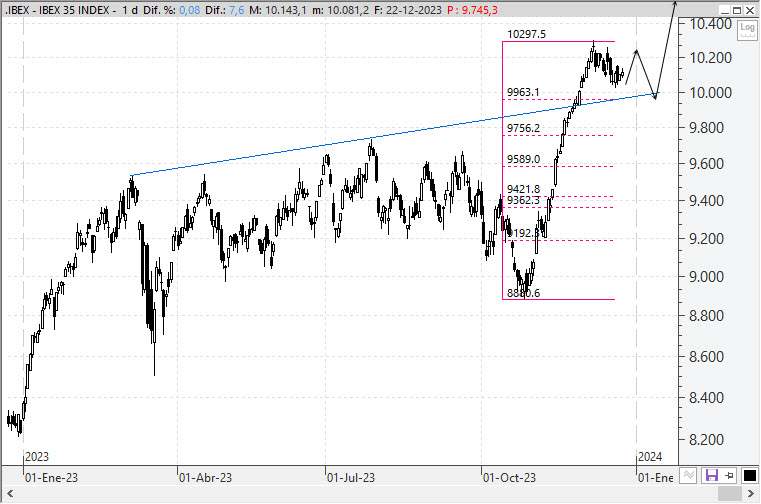Click the Dif. value 7,6
This screenshot has width=761, height=504.
(236, 10)
